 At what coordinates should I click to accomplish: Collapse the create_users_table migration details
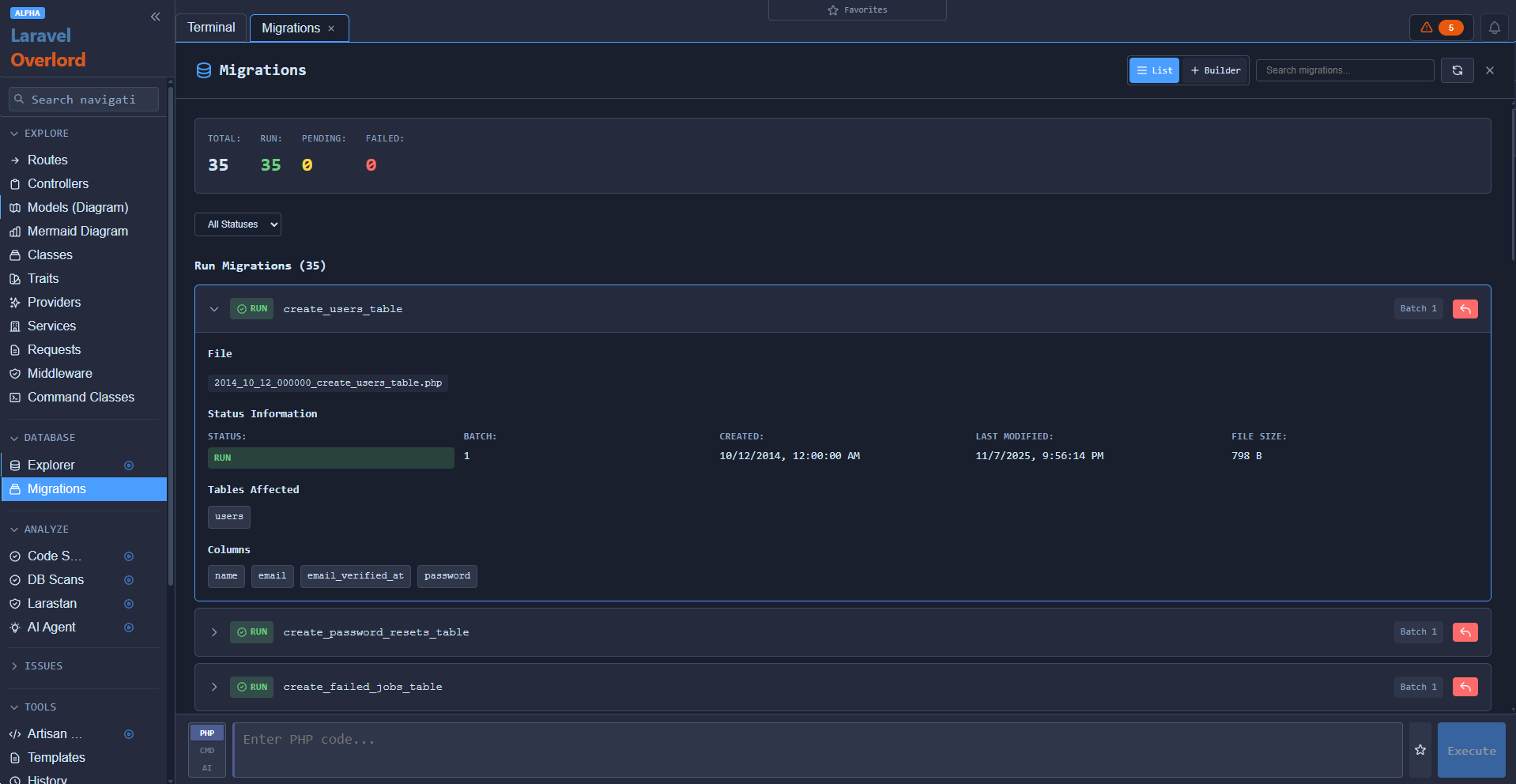[213, 309]
